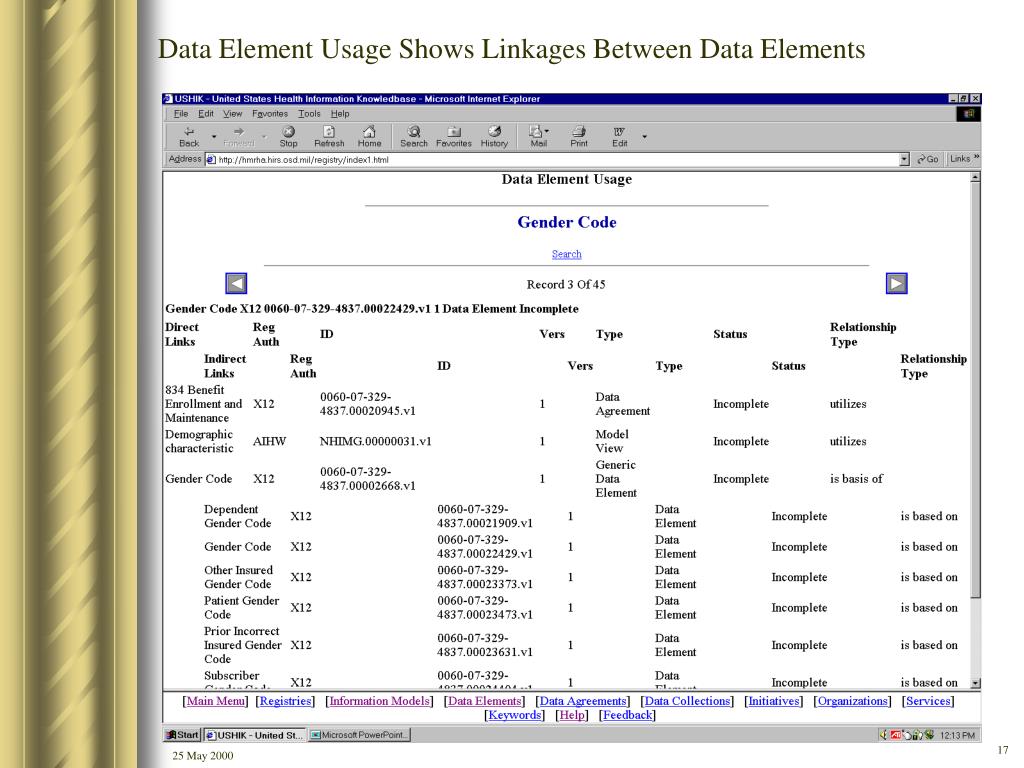Open the Feedback footer link
This screenshot has width=1024, height=768.
point(627,715)
